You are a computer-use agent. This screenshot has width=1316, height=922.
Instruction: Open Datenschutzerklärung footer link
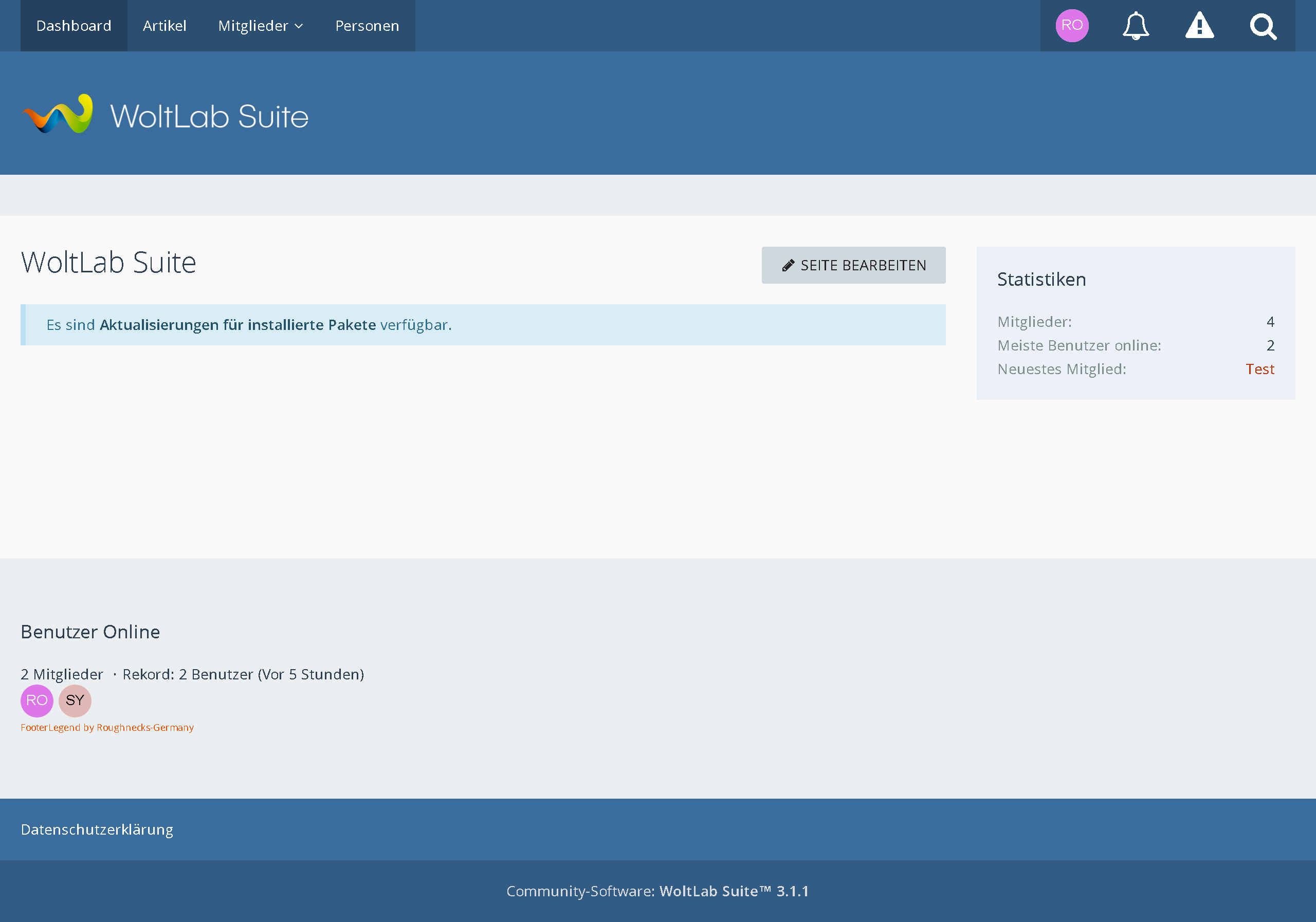tap(97, 829)
